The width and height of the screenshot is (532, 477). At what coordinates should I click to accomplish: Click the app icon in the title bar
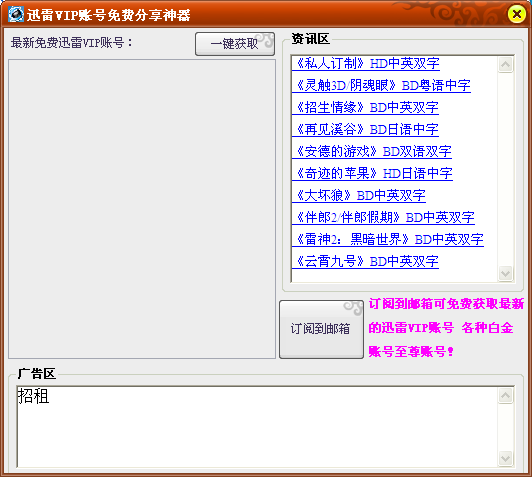tap(16, 14)
